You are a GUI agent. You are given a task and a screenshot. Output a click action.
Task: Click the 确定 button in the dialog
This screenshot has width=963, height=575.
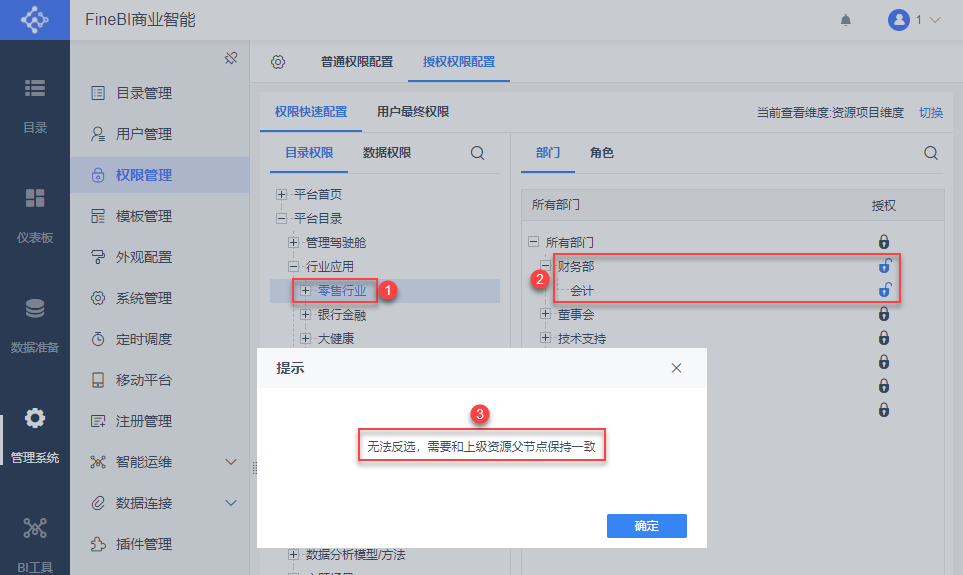[x=647, y=526]
